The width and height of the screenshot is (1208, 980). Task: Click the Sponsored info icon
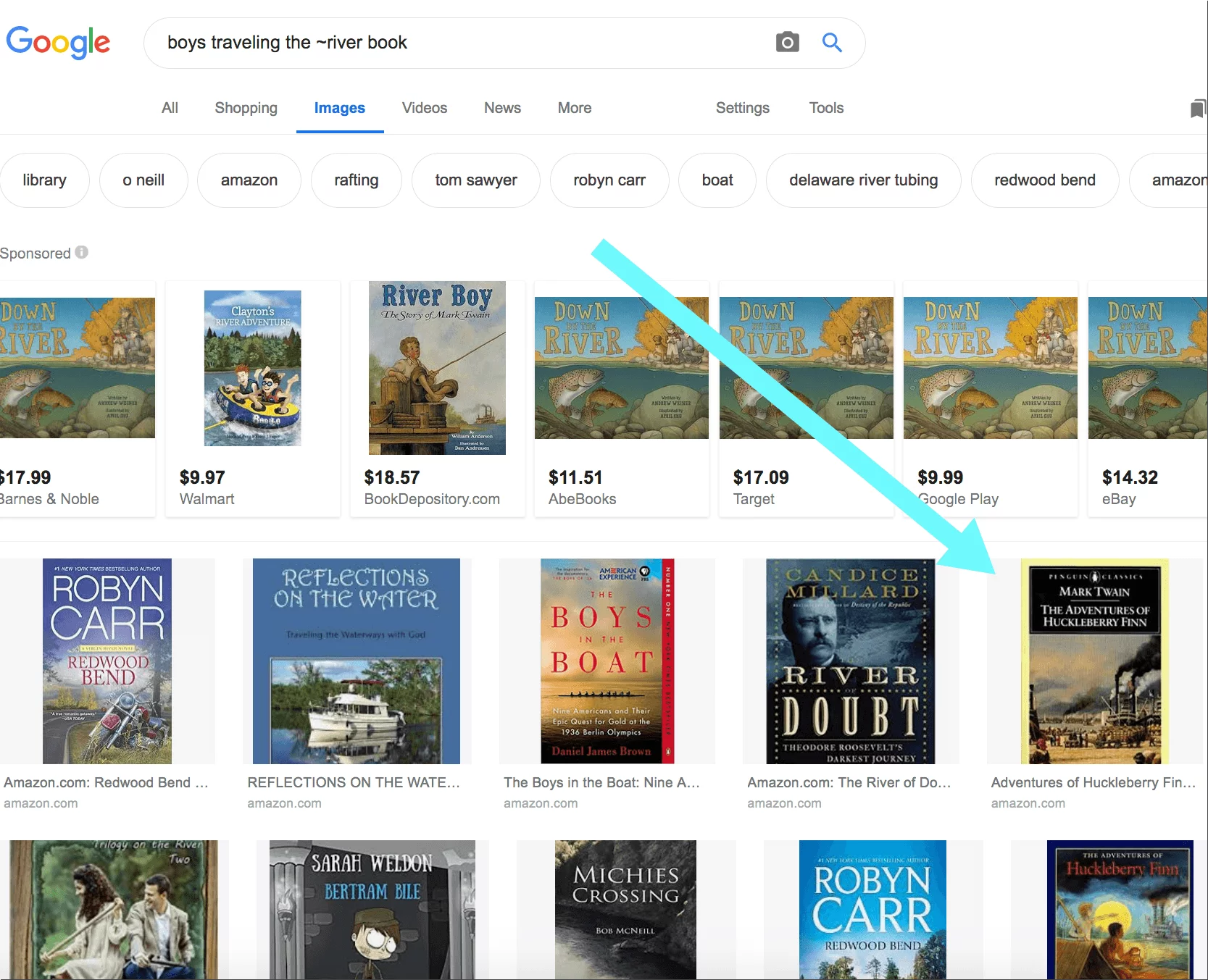pos(82,252)
